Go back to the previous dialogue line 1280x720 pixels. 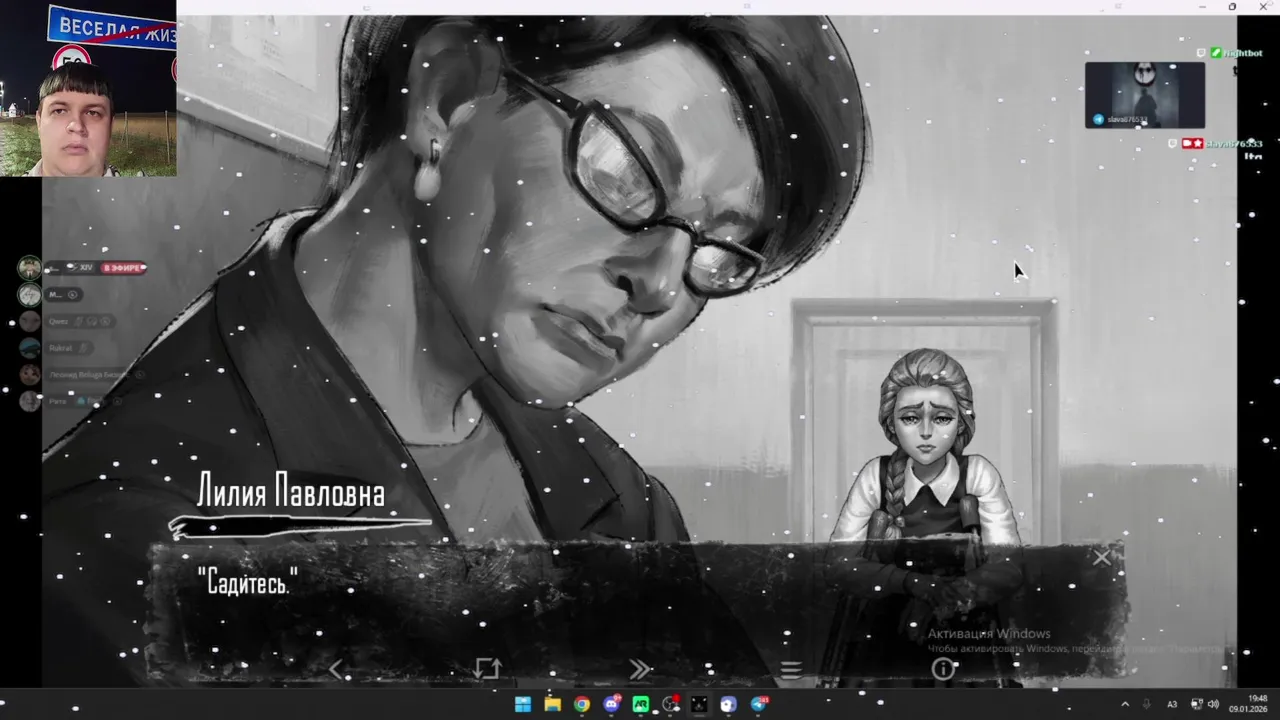tap(335, 670)
